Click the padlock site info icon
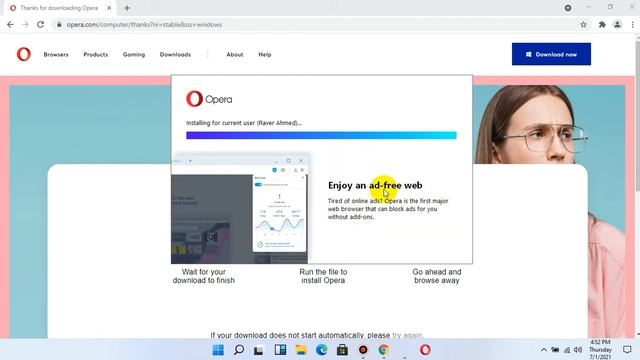The width and height of the screenshot is (640, 360). (x=59, y=24)
